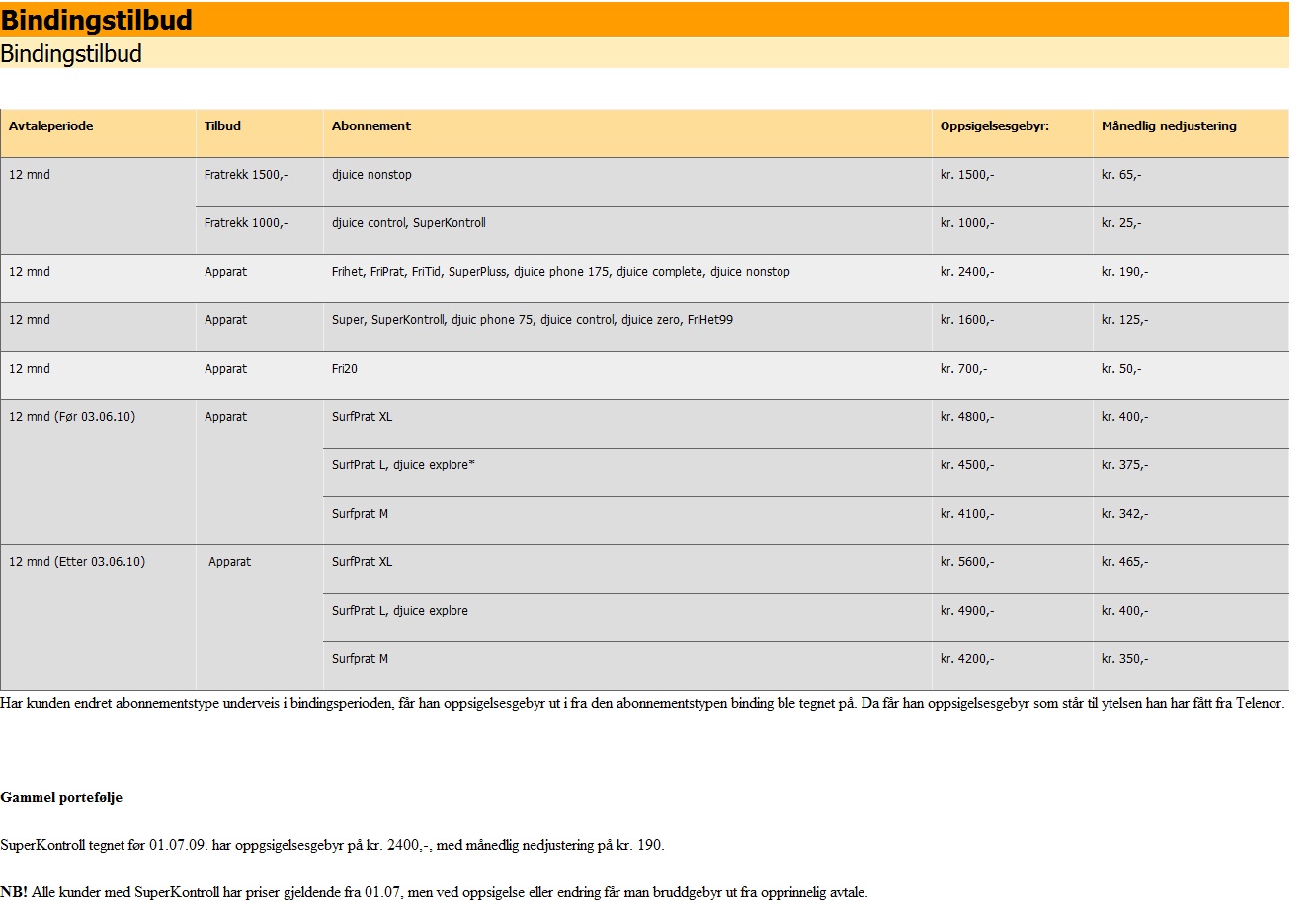Click the kr. 25,- adjustment cell
The width and height of the screenshot is (1316, 920).
click(1191, 230)
